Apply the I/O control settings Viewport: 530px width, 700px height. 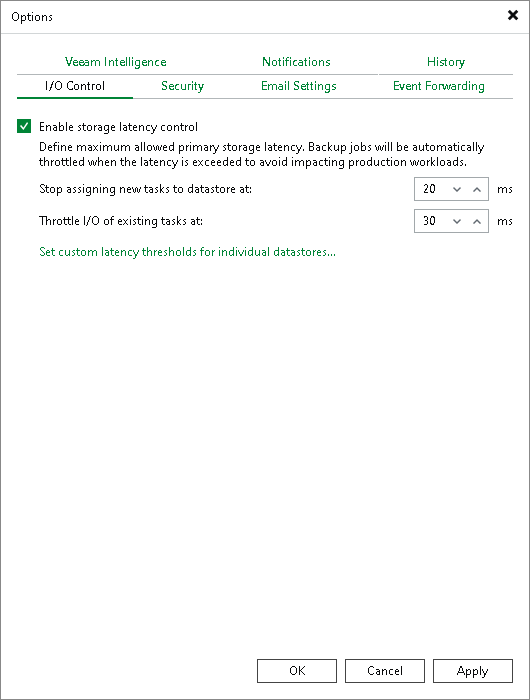(473, 671)
